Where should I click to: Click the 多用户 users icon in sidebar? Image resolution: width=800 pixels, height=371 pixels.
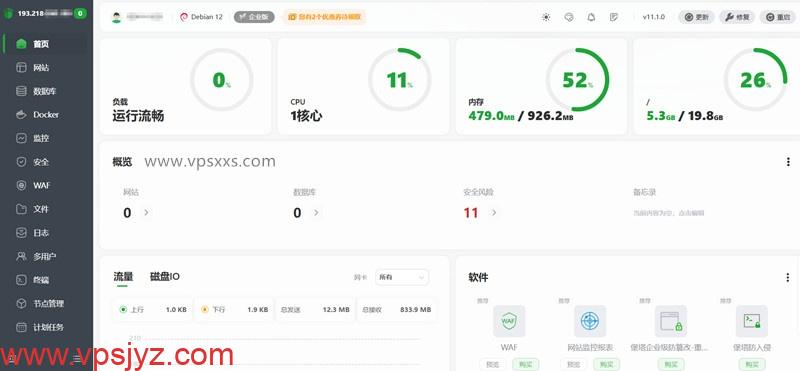(21, 256)
